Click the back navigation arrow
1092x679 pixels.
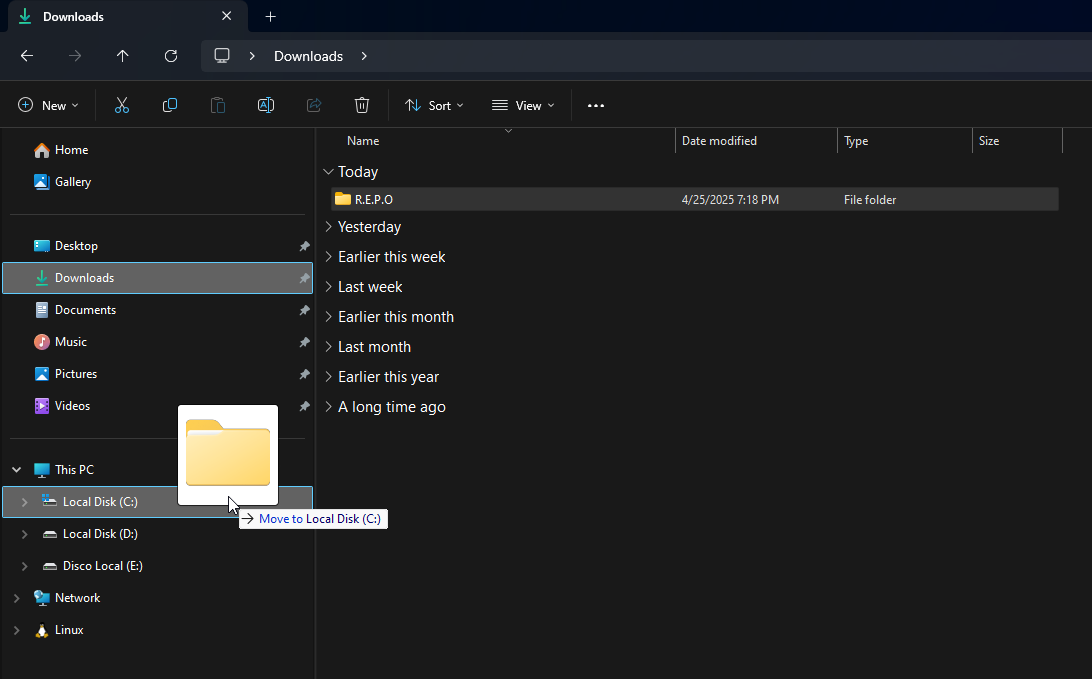[27, 56]
